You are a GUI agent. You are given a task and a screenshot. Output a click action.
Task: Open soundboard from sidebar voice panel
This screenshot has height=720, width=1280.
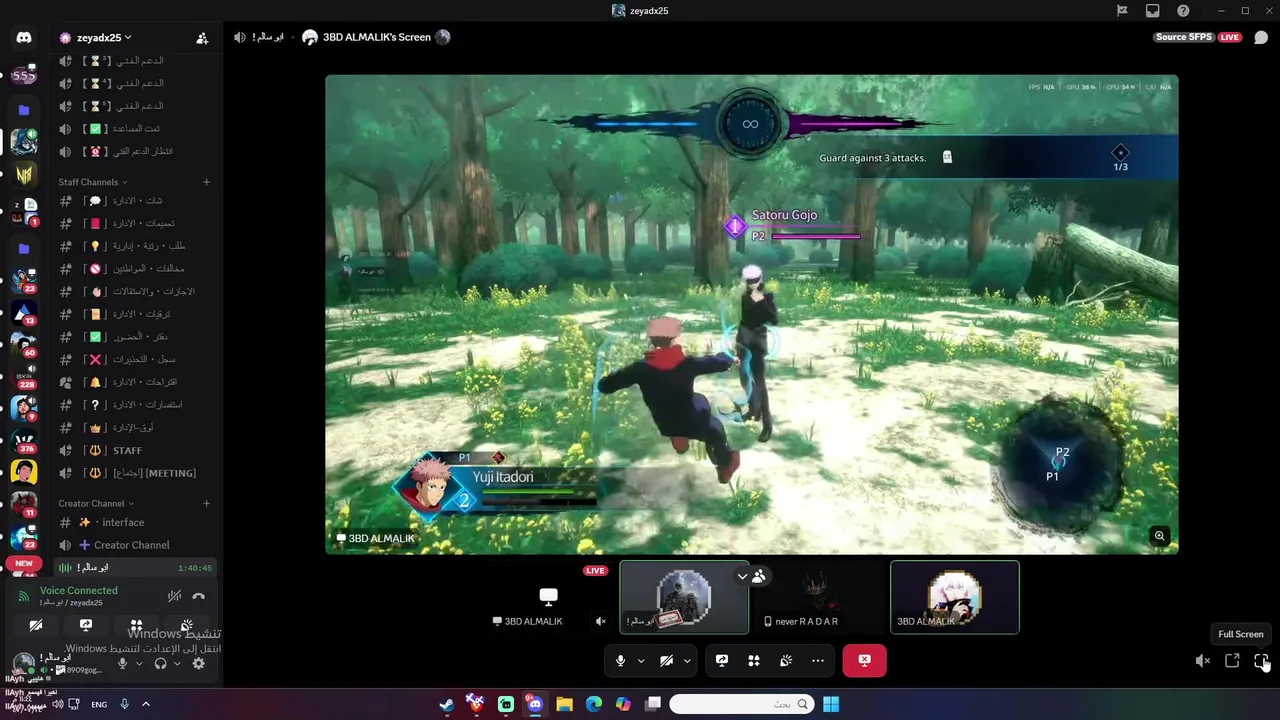pos(186,625)
